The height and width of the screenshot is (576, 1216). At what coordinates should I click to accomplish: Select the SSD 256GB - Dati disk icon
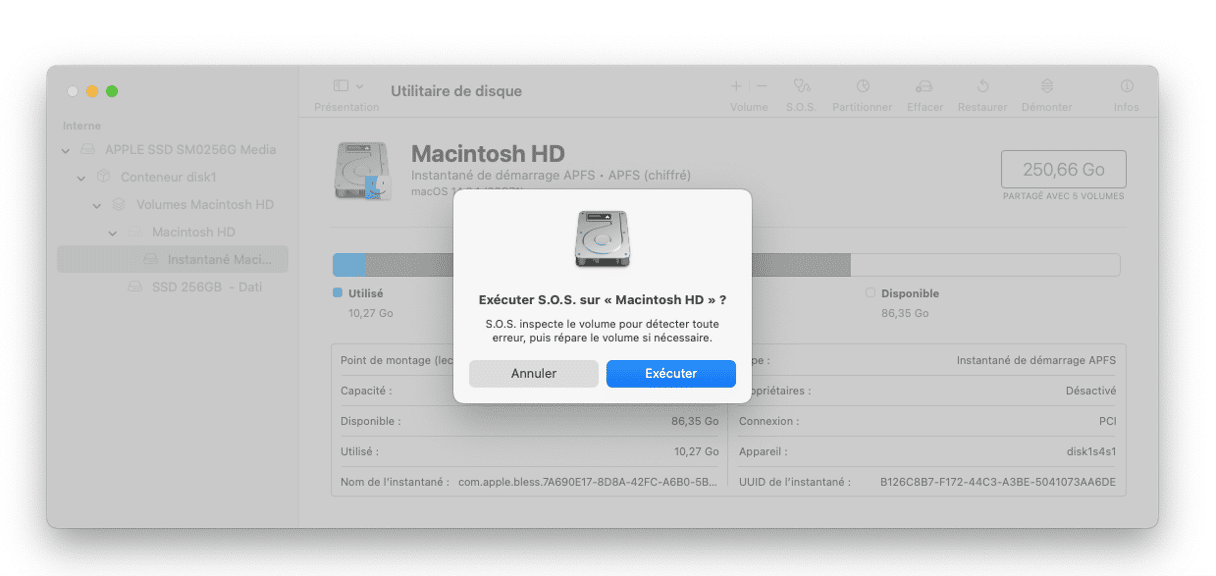click(x=135, y=287)
